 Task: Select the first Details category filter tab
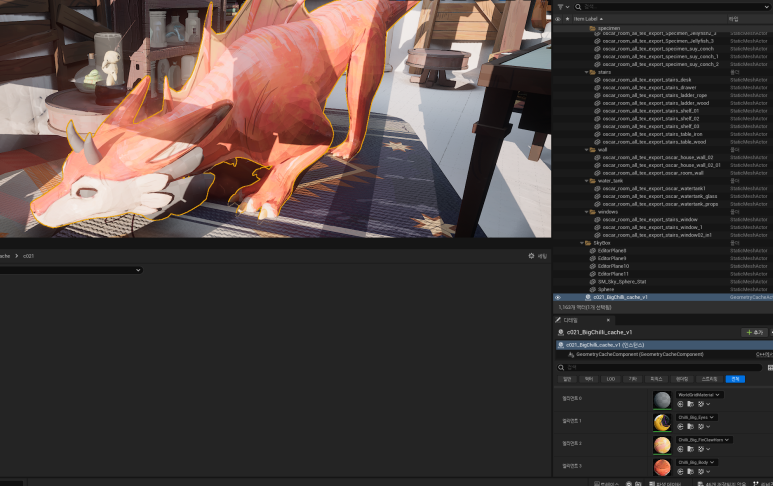coord(567,379)
